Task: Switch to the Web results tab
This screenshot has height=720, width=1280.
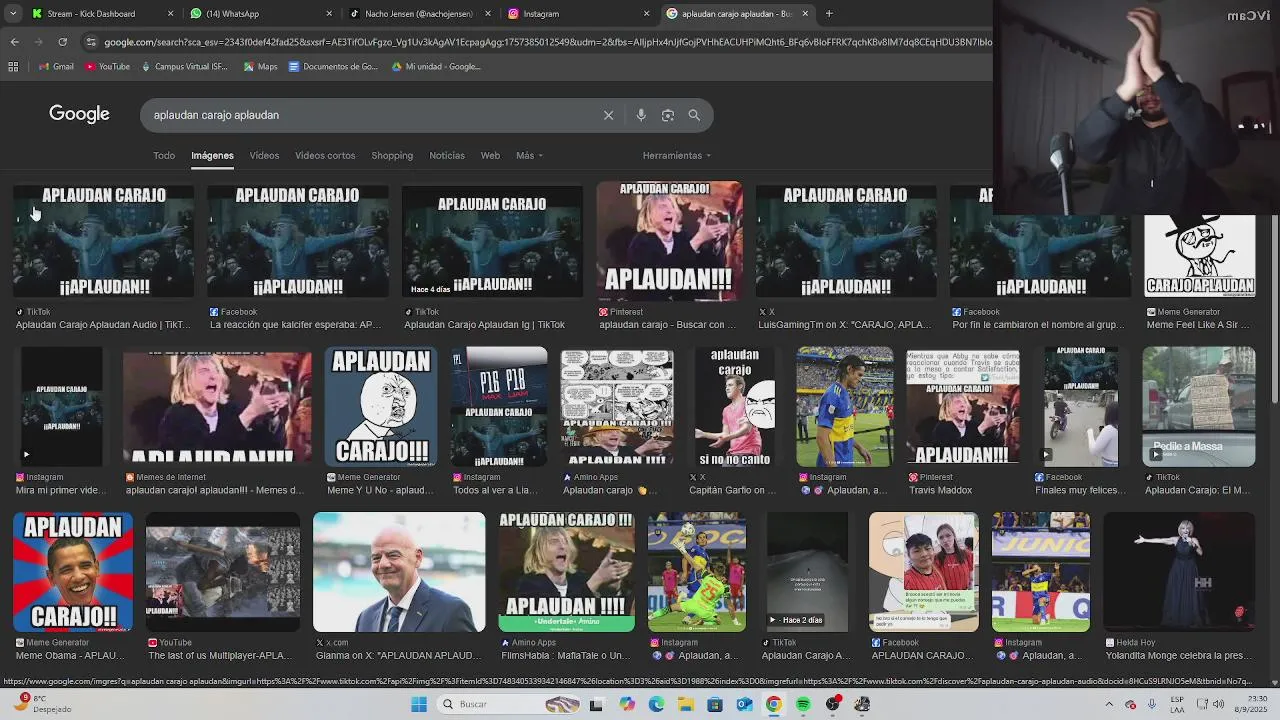Action: coord(490,155)
